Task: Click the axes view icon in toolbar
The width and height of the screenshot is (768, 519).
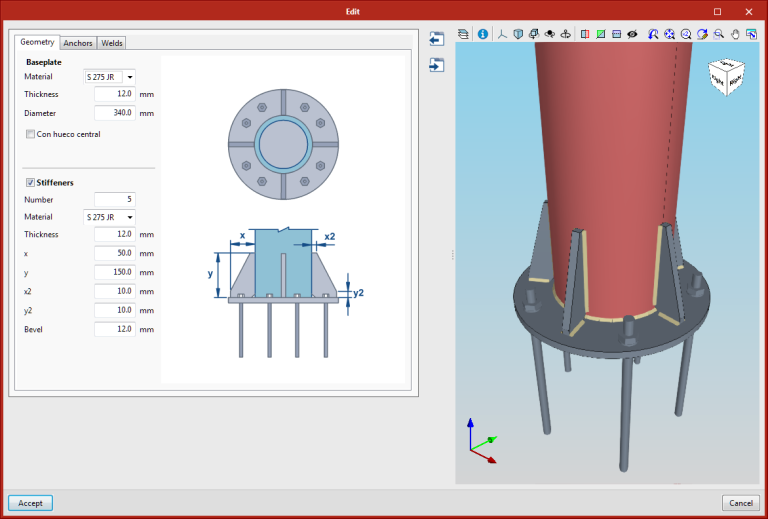Action: click(502, 34)
